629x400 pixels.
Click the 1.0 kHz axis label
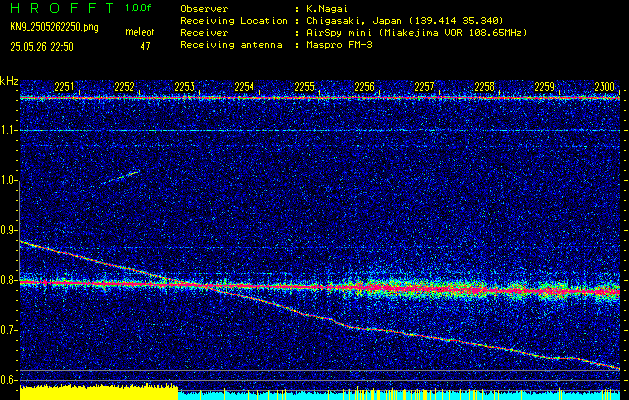coord(8,181)
